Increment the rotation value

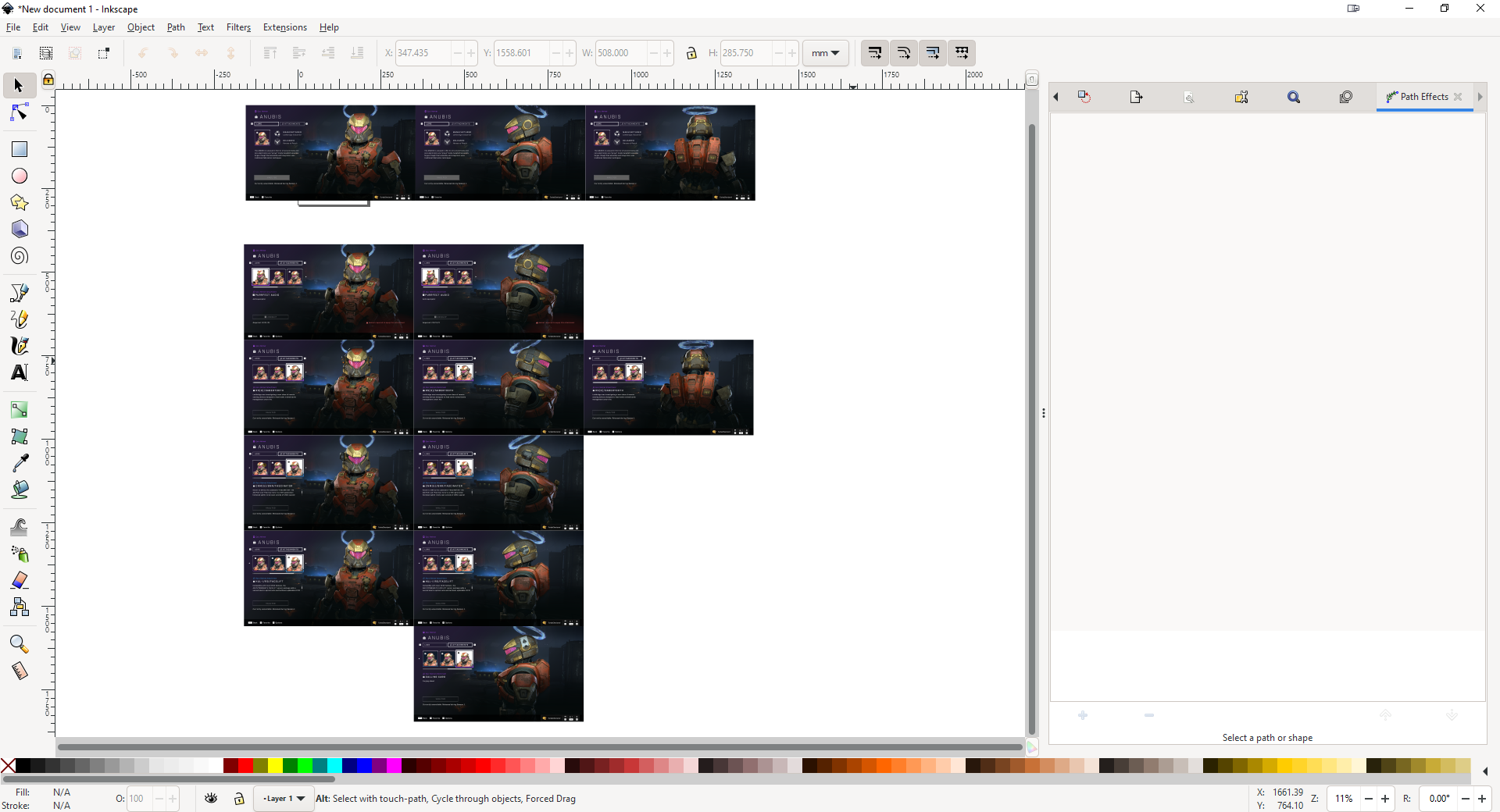click(x=1482, y=799)
